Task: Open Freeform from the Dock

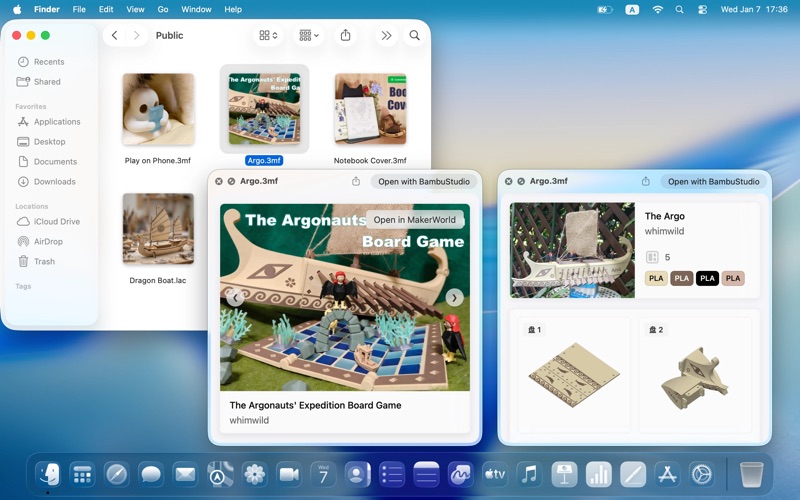Action: tap(460, 474)
